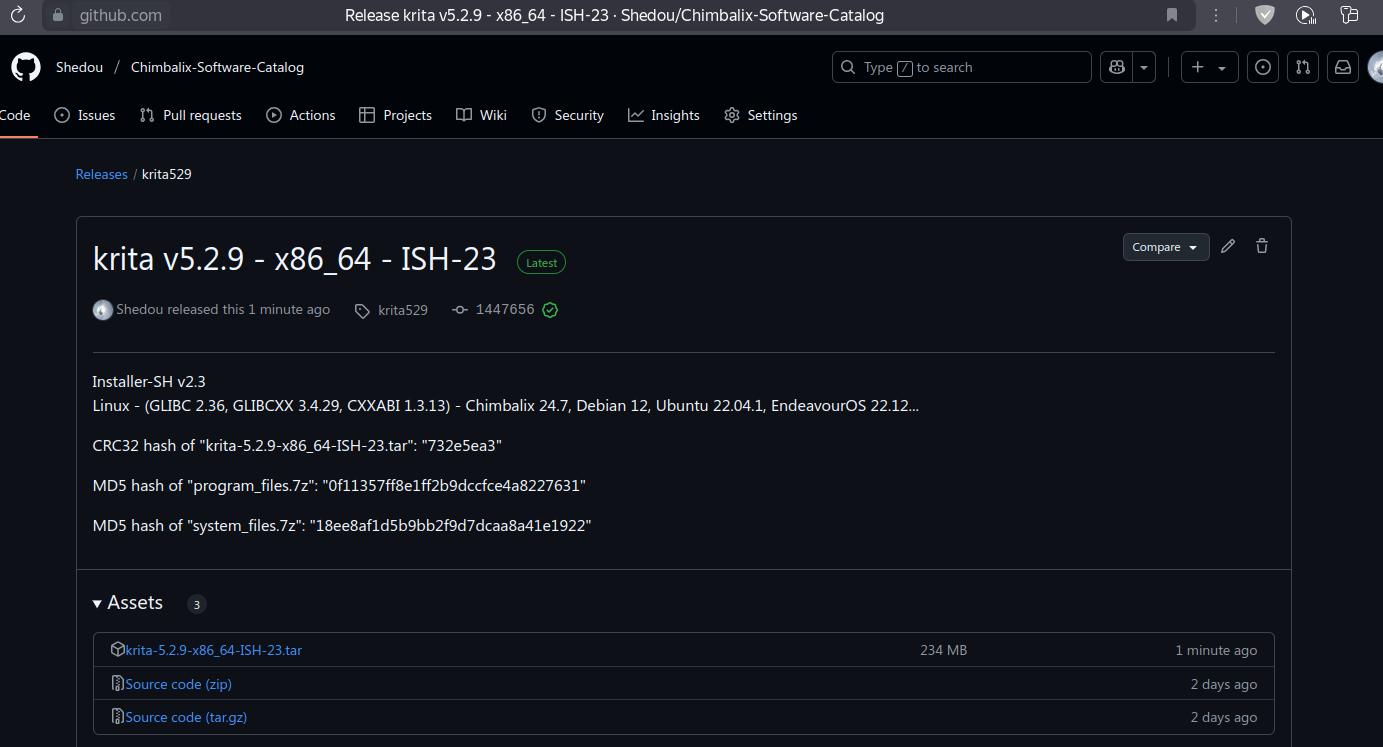Edit this release with the pencil icon

(1228, 246)
